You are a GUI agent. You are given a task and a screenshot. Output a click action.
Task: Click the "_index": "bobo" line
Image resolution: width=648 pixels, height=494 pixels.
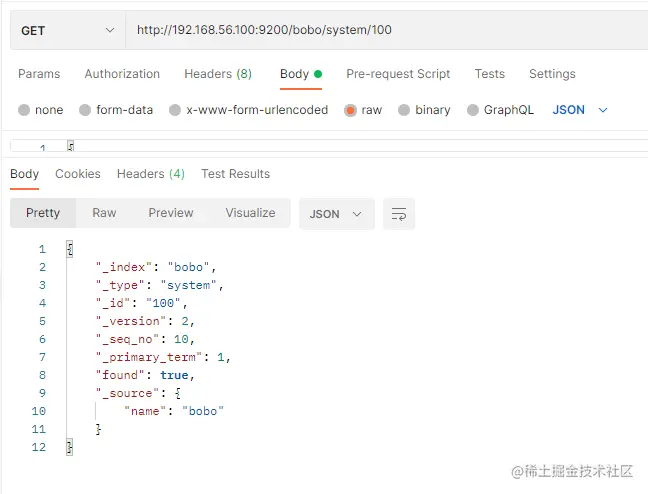pyautogui.click(x=156, y=267)
